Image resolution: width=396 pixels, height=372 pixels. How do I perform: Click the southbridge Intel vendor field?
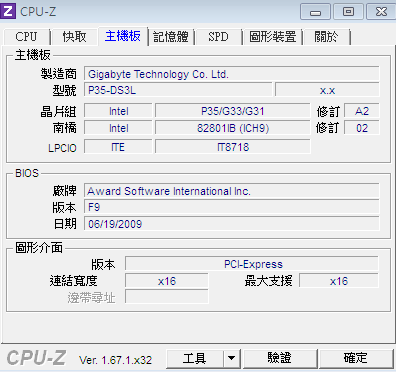point(118,128)
